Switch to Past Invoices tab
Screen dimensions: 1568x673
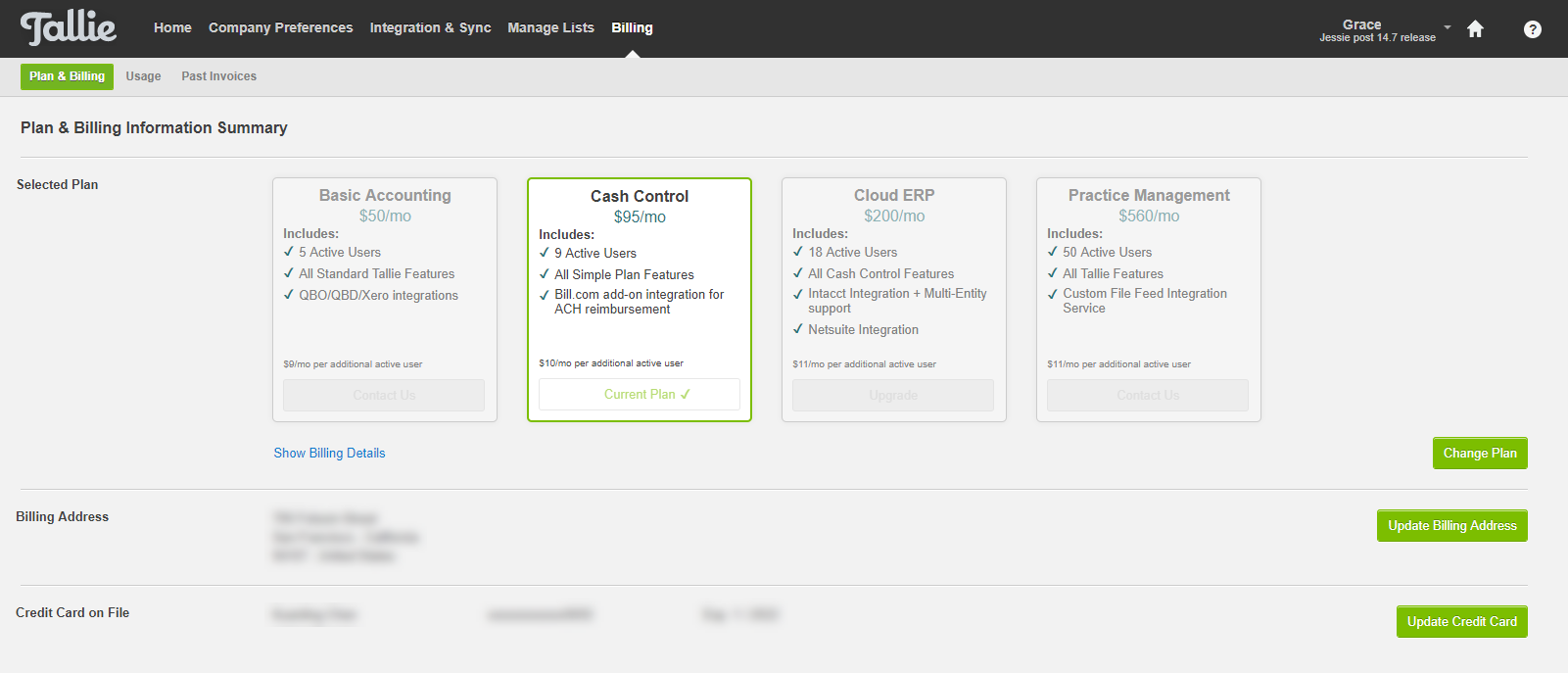[x=218, y=76]
